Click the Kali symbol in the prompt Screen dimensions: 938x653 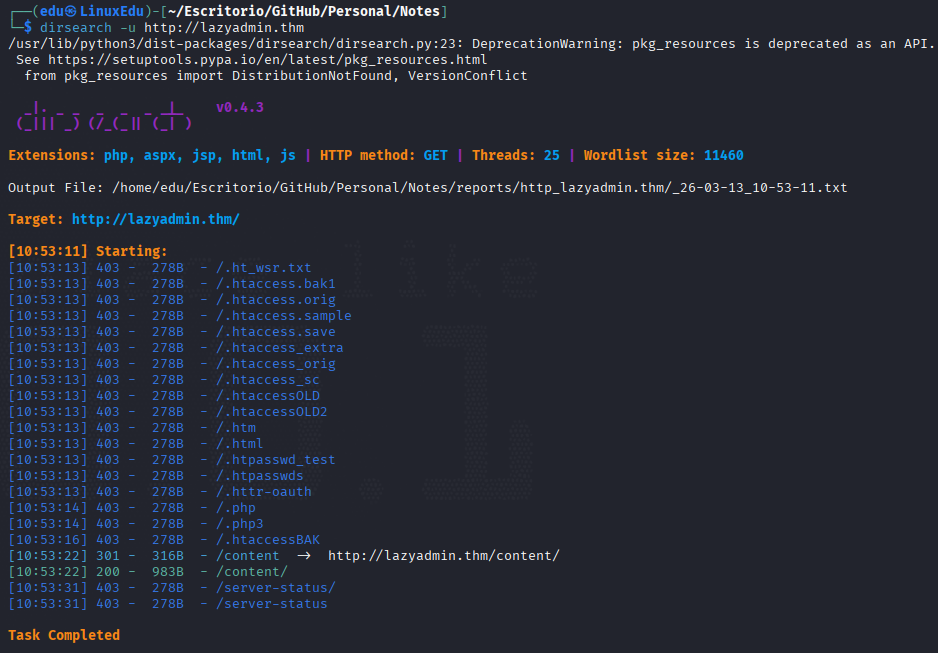click(71, 11)
